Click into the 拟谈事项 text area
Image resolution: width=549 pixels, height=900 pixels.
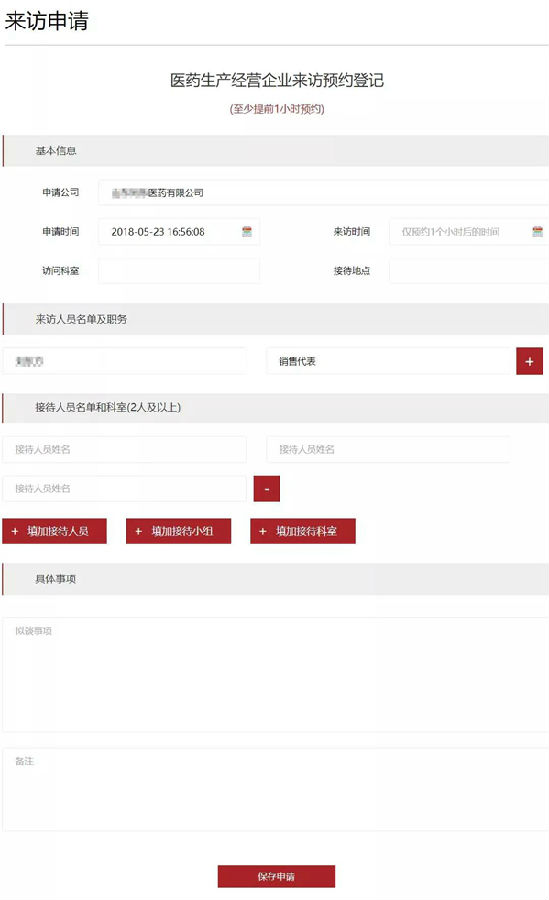pos(276,674)
